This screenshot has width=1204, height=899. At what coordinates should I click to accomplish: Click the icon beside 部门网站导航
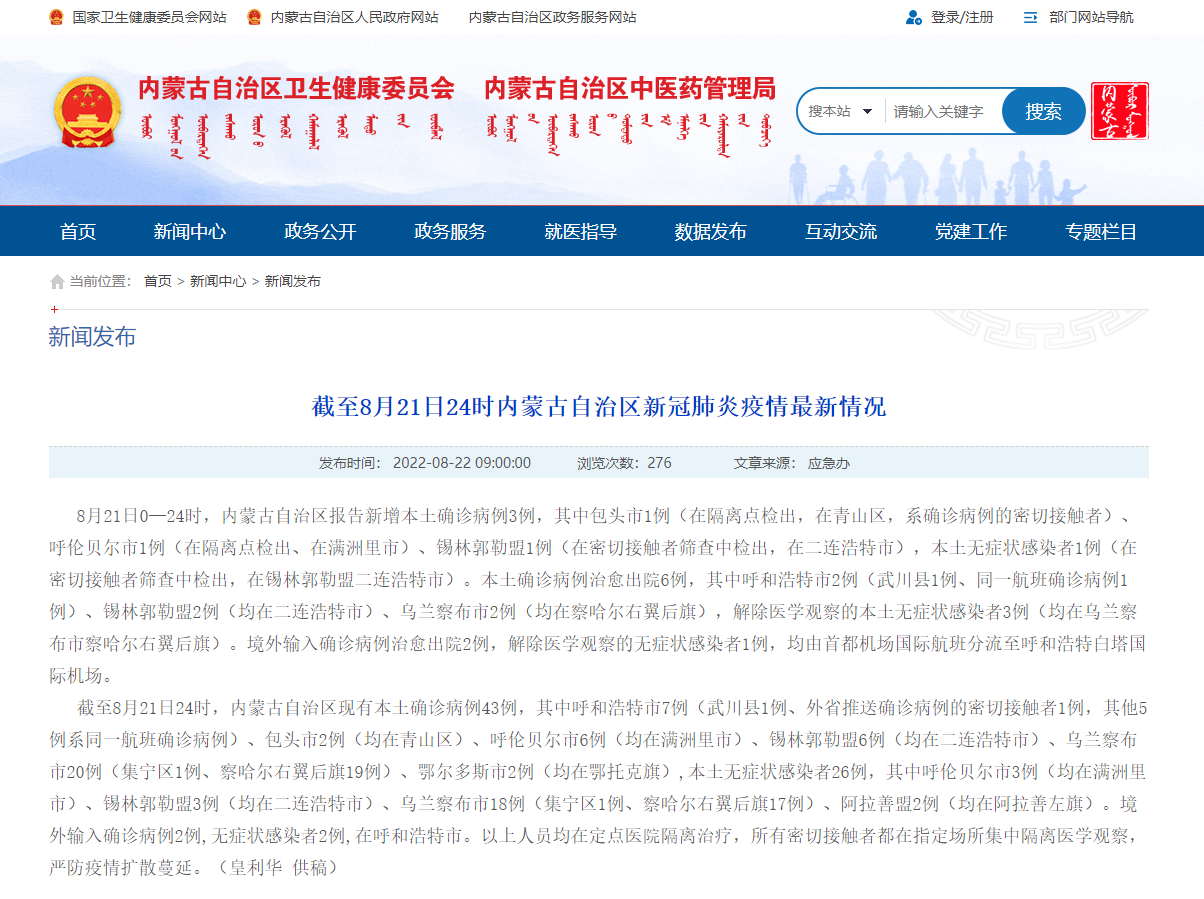click(1032, 17)
